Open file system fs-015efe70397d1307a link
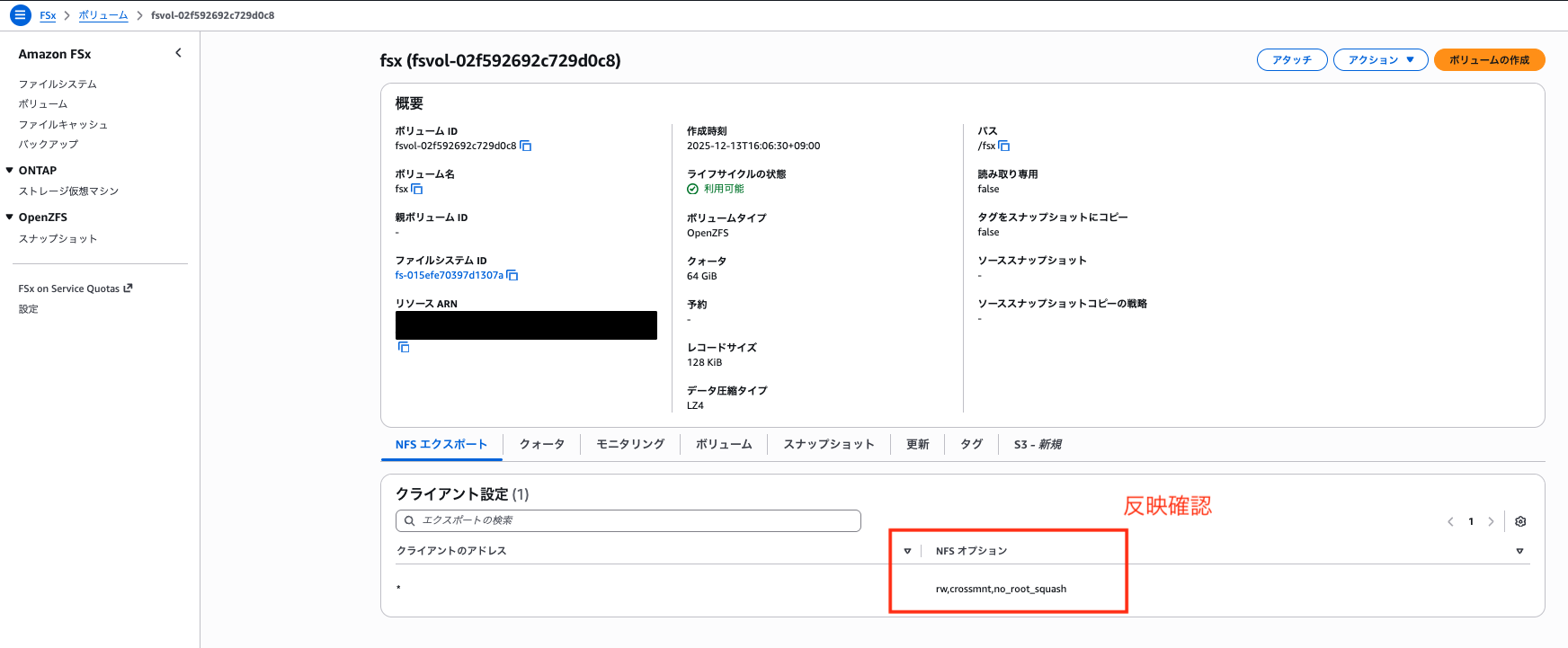Screen dimensions: 1568x648 click(x=450, y=275)
